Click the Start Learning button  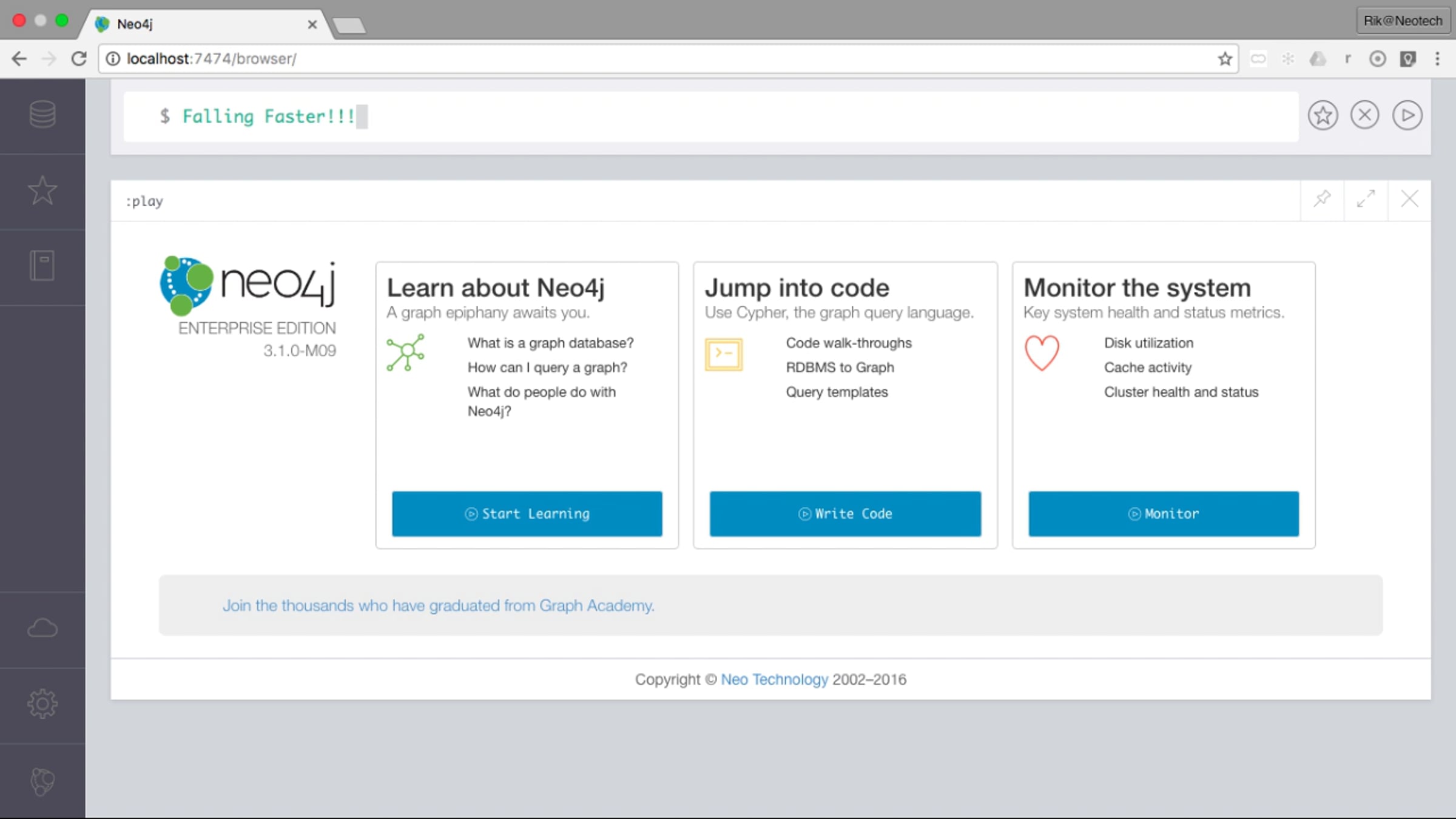click(x=527, y=514)
